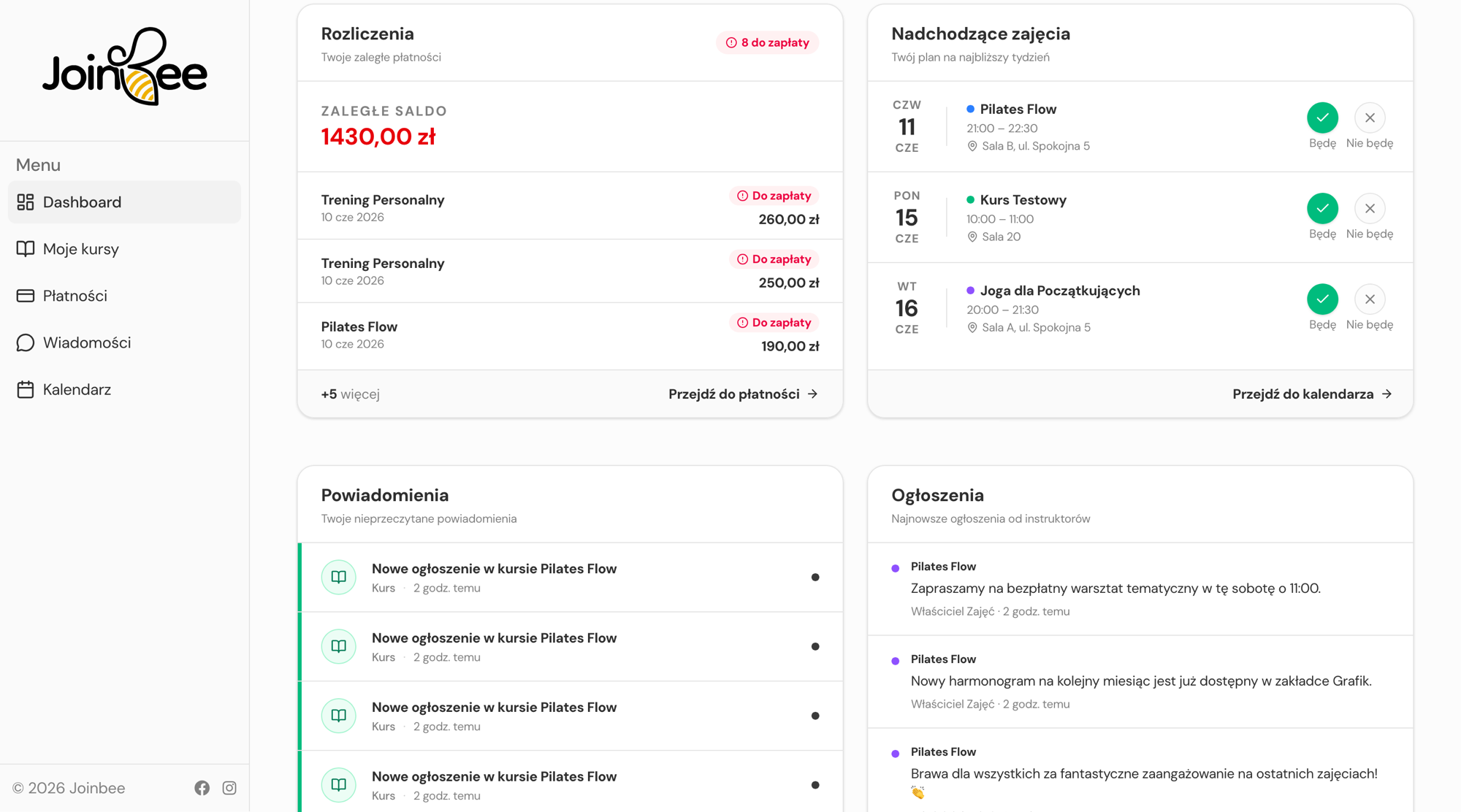This screenshot has width=1461, height=812.
Task: Confirm Będę for Kurs Testowy June 15
Action: 1322,208
